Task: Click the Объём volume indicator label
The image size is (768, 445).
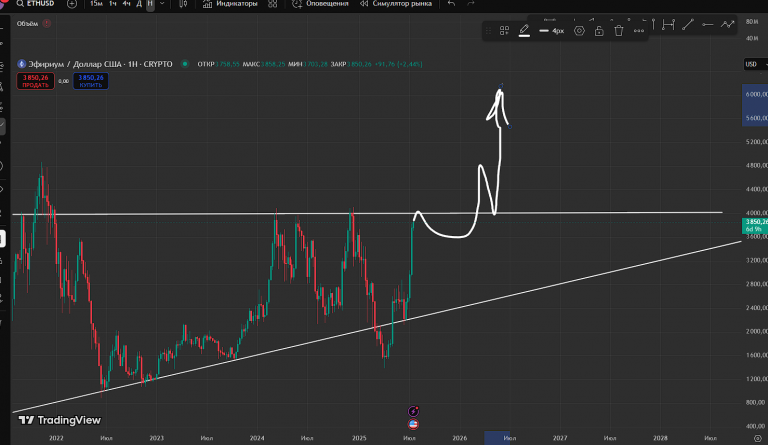Action: click(x=27, y=23)
